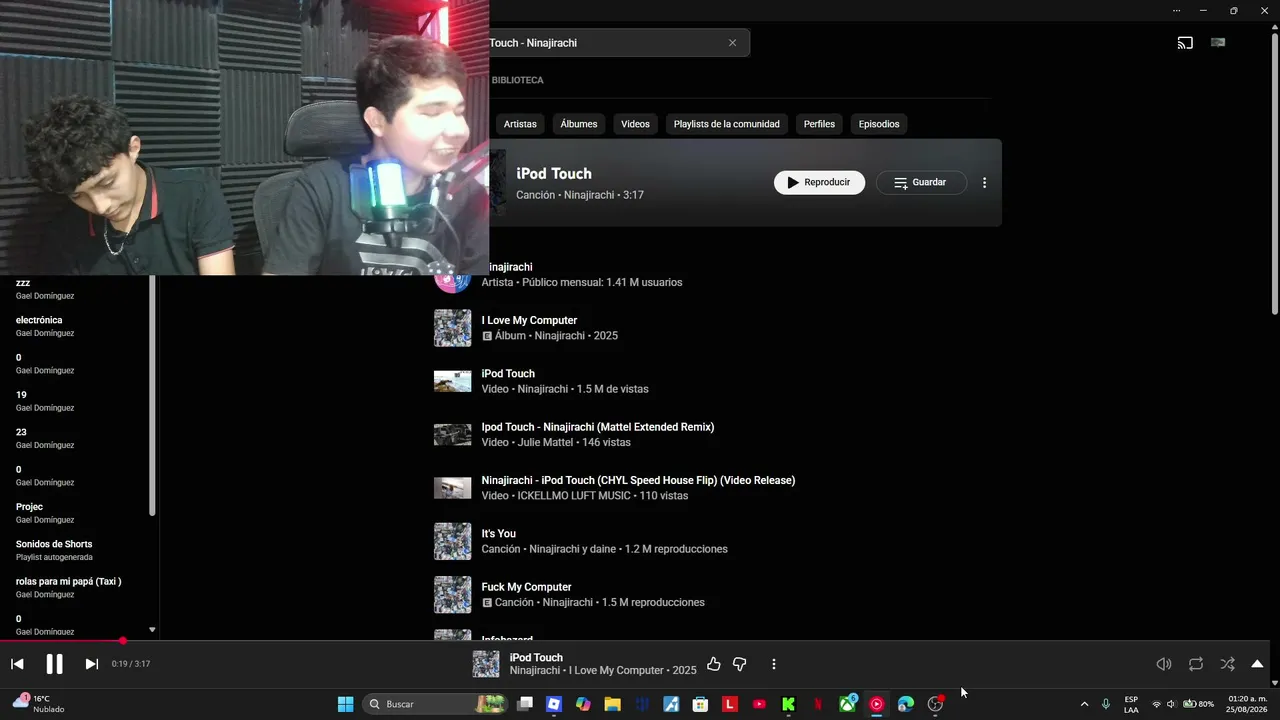
Task: Click the Guardar button
Action: (921, 183)
